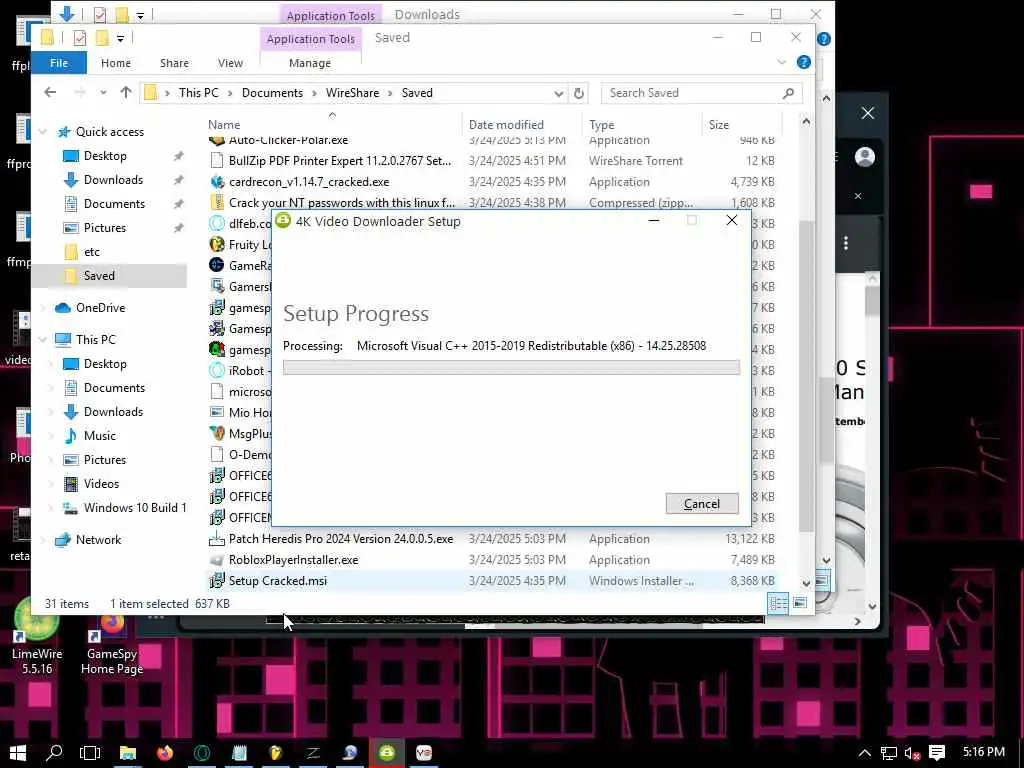Click This PC in the address breadcrumb
Viewport: 1024px width, 768px height.
(x=199, y=93)
